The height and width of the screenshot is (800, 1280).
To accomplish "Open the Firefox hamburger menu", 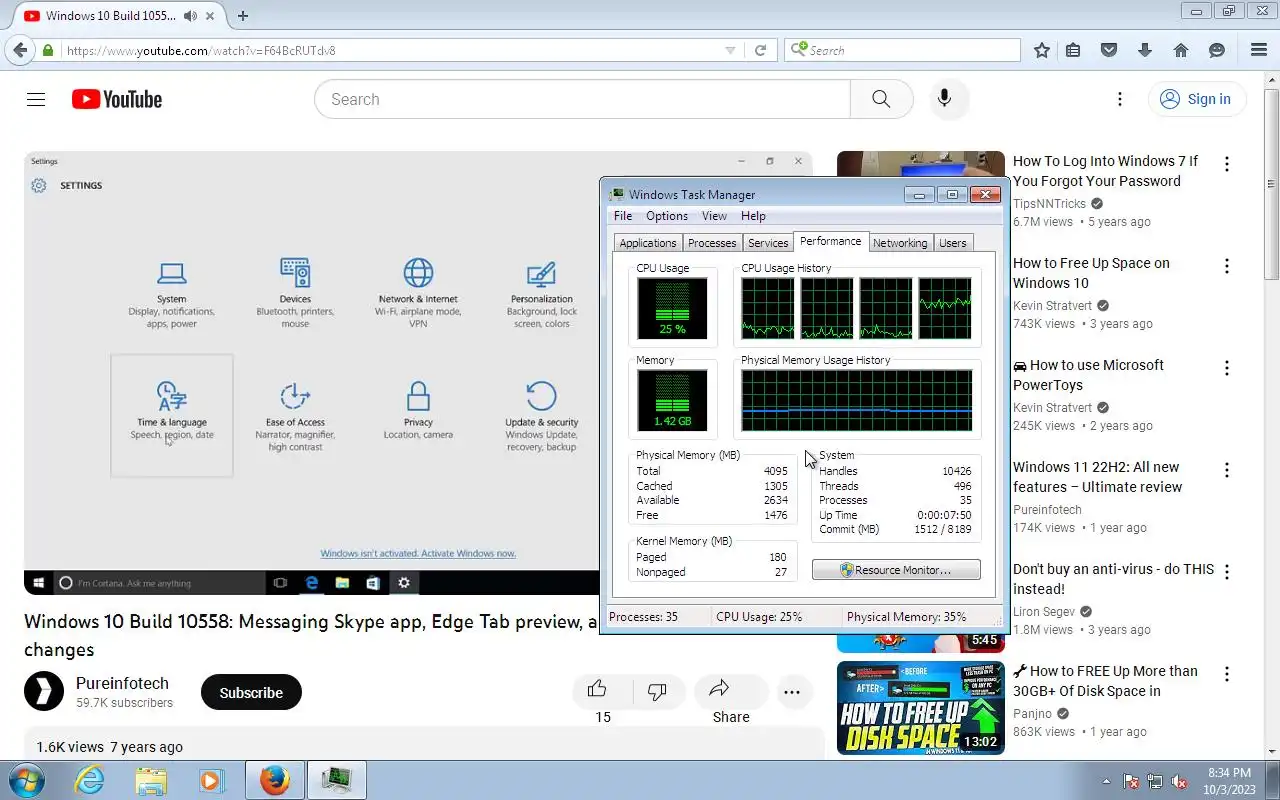I will click(1259, 50).
